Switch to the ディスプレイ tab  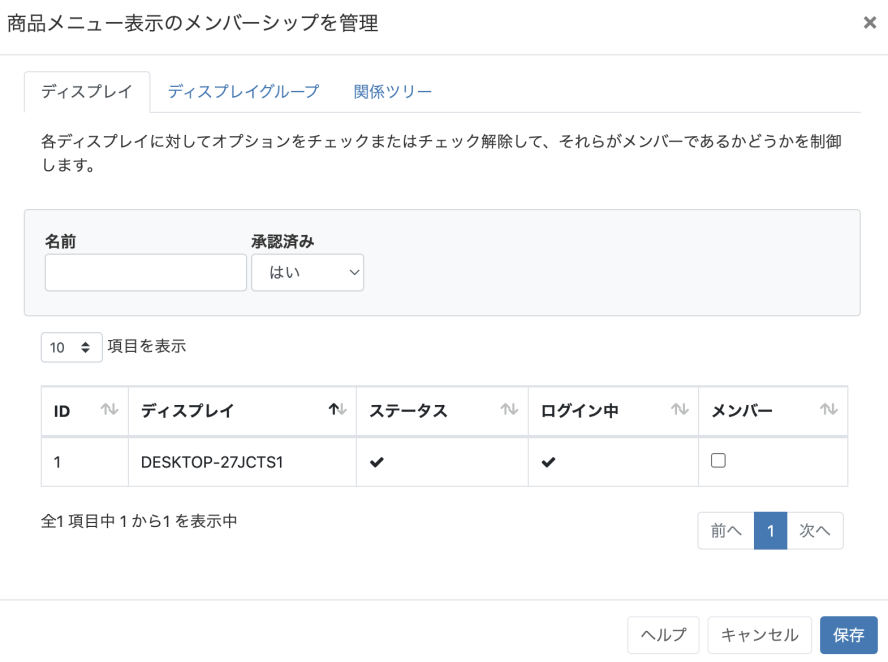point(87,92)
